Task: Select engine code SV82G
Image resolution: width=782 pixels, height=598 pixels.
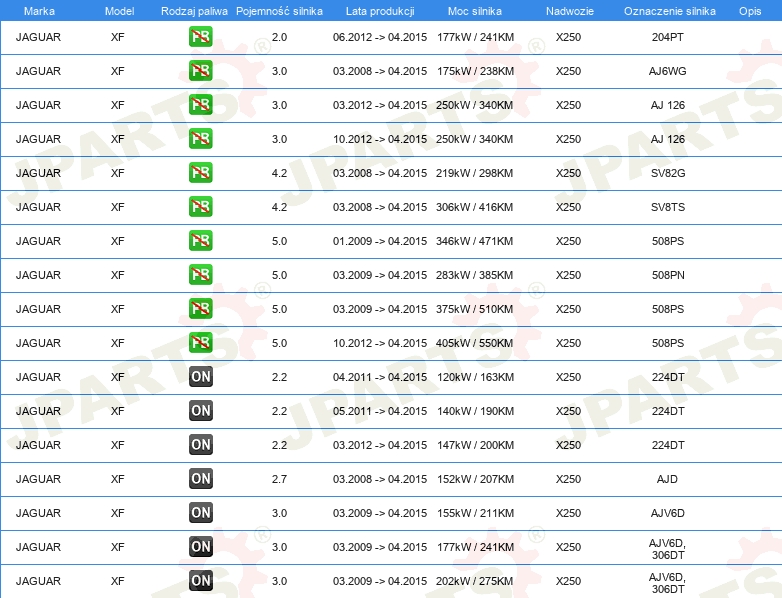Action: click(668, 173)
